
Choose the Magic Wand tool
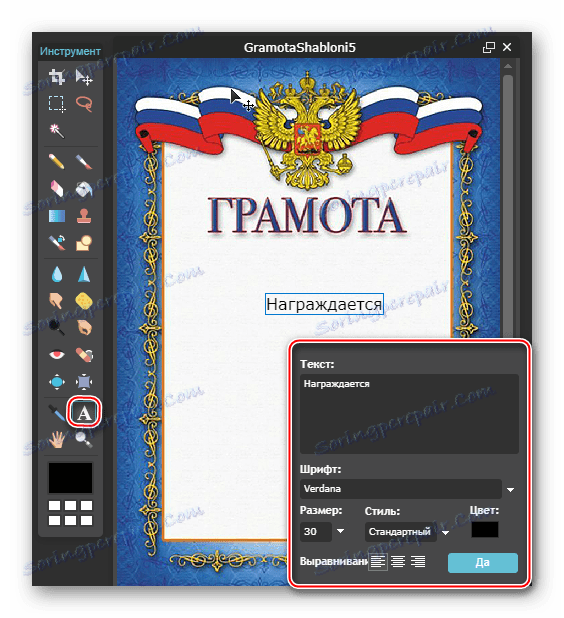point(57,130)
